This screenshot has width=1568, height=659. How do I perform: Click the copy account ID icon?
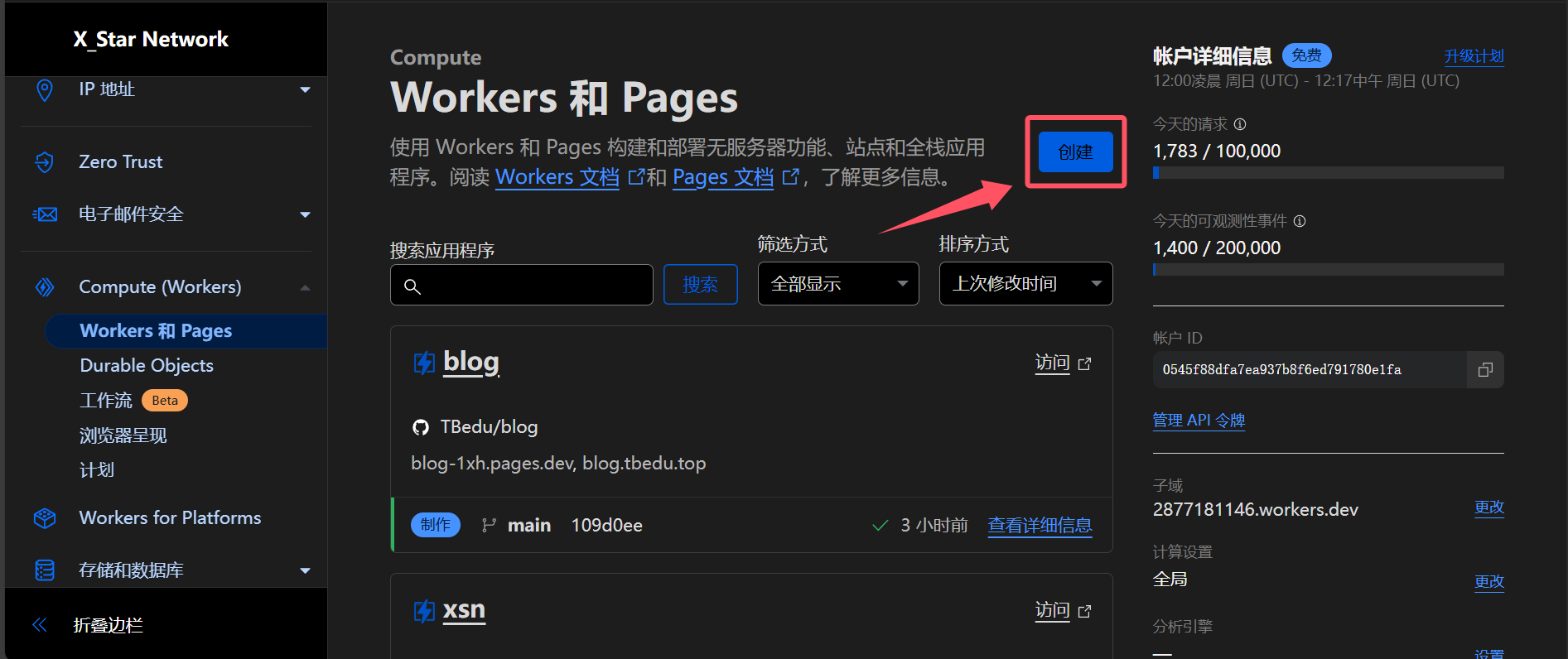click(x=1485, y=370)
